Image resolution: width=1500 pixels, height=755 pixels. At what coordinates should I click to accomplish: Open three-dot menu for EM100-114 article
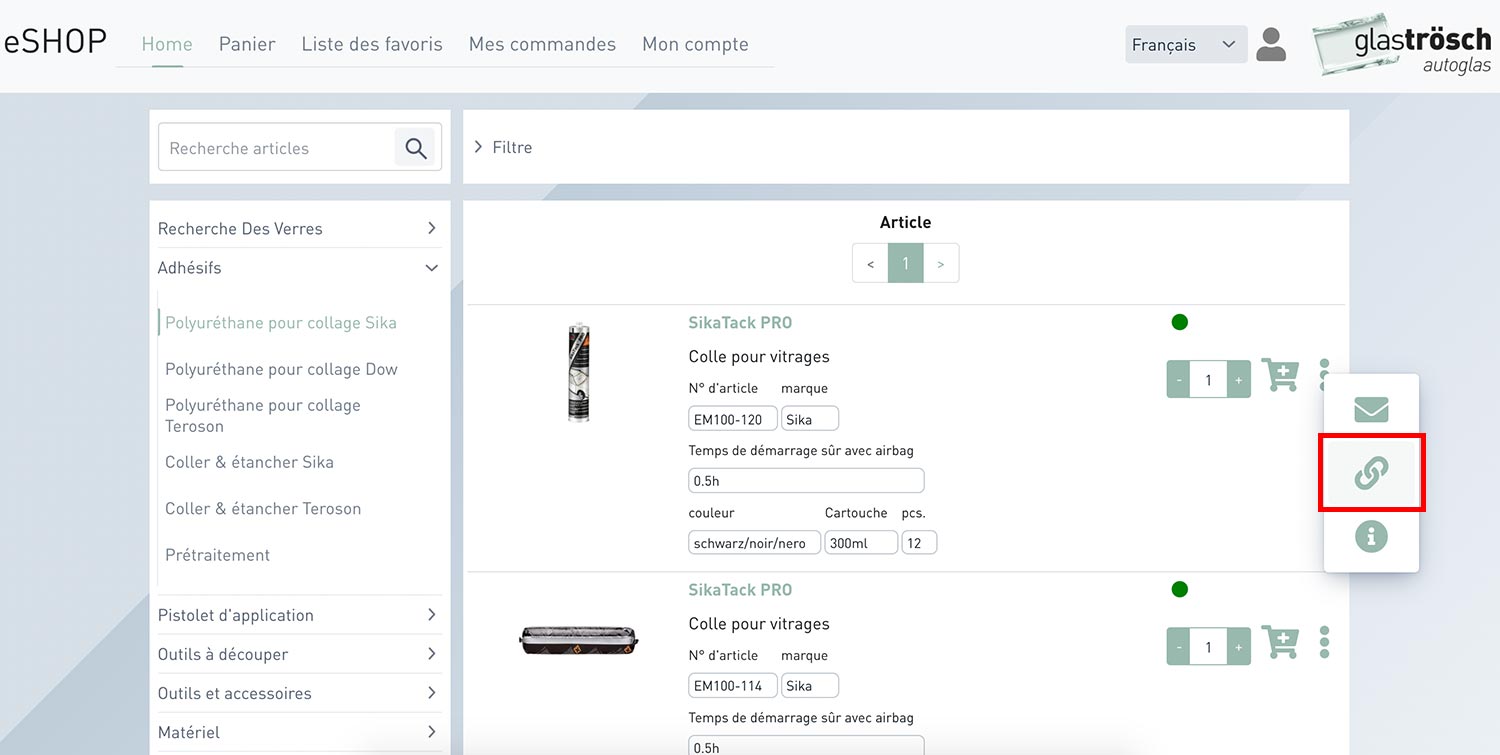click(1324, 642)
